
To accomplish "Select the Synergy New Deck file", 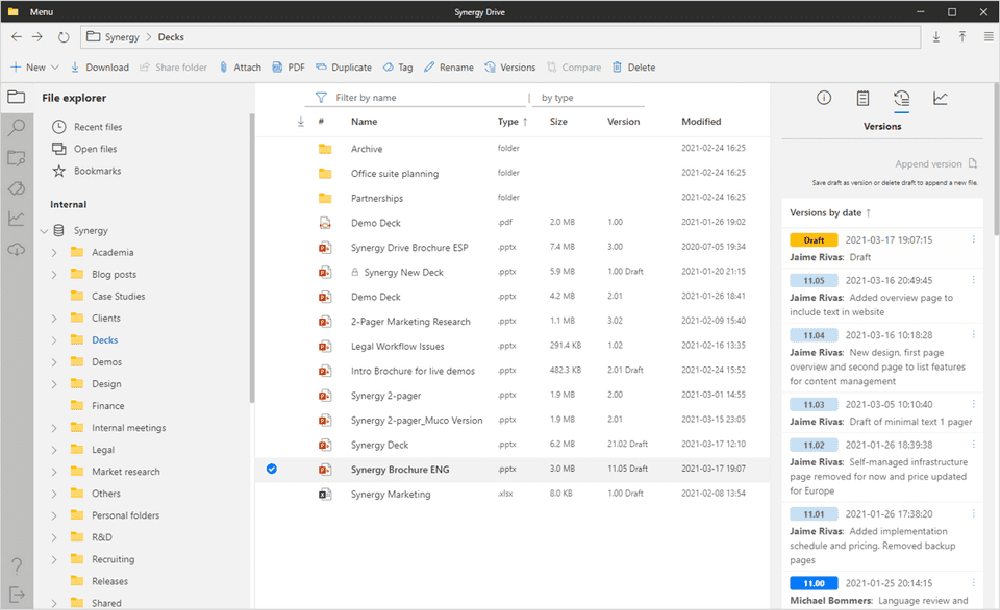I will (x=512, y=272).
